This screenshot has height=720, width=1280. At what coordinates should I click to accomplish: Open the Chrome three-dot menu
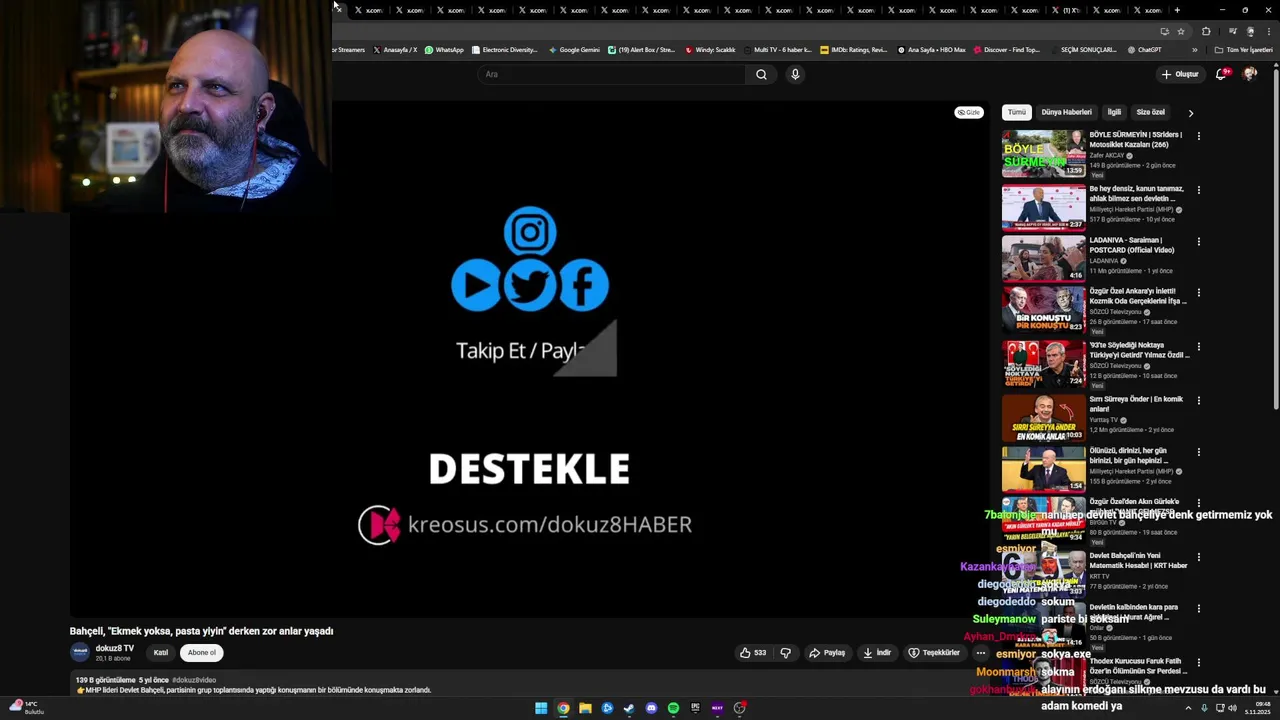1268,31
